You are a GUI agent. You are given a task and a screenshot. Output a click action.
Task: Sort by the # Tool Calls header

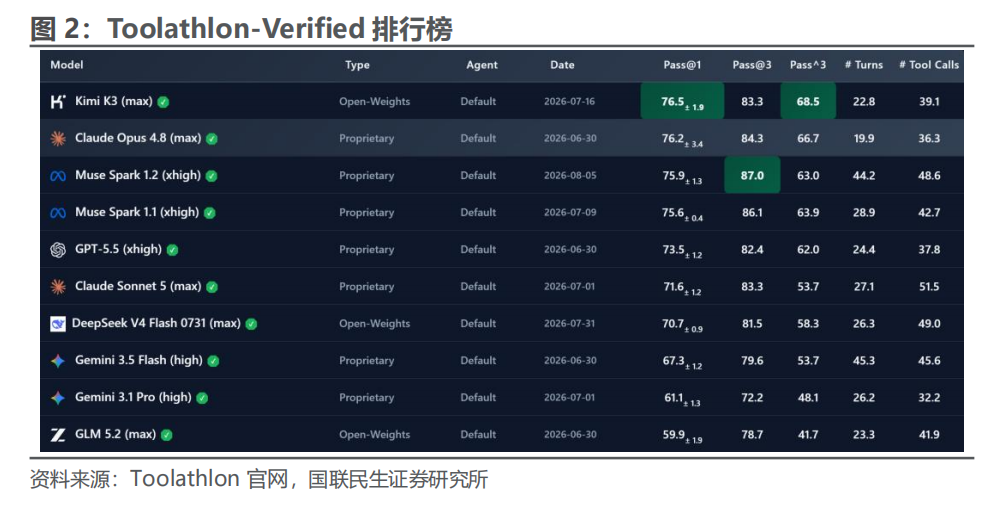929,65
